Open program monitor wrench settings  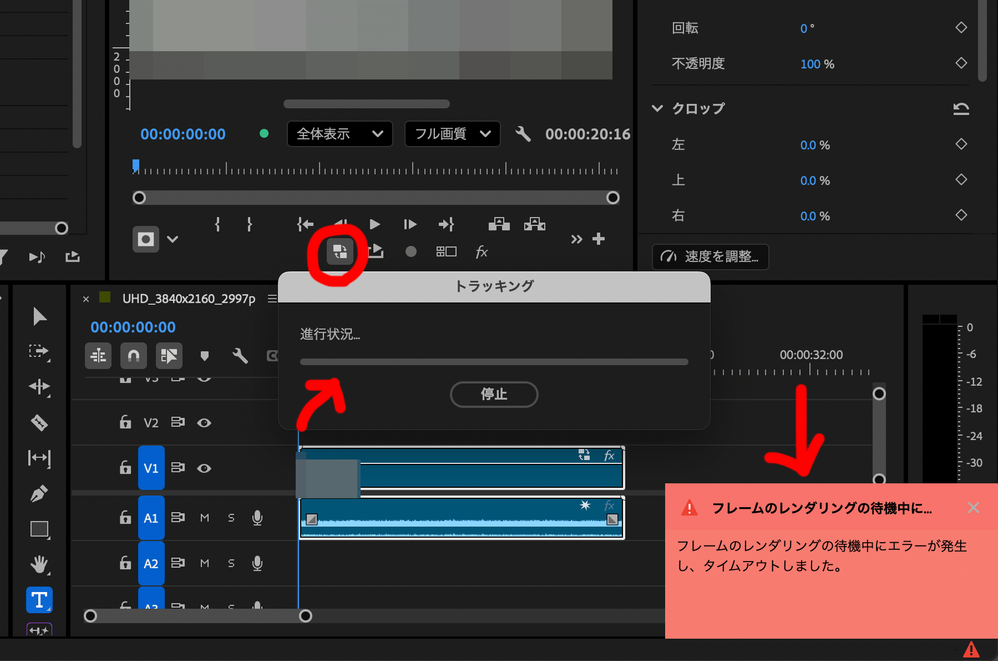[x=523, y=134]
